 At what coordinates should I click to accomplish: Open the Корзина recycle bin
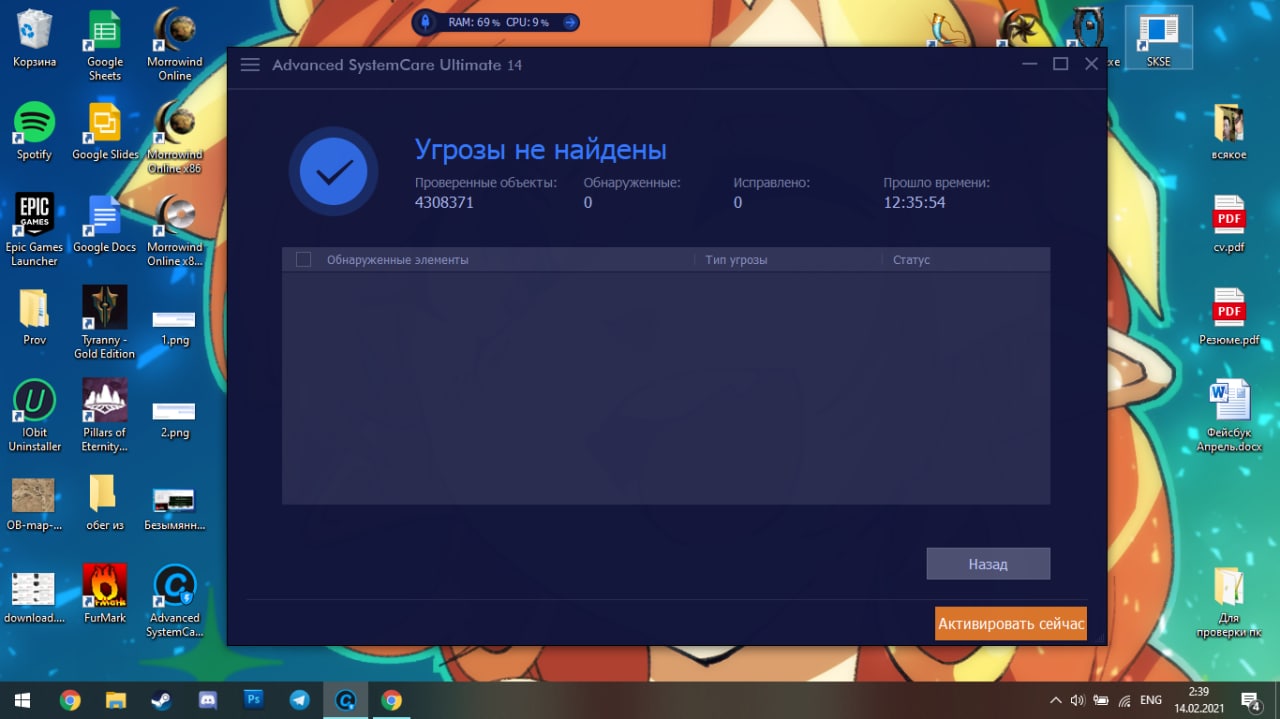point(34,39)
